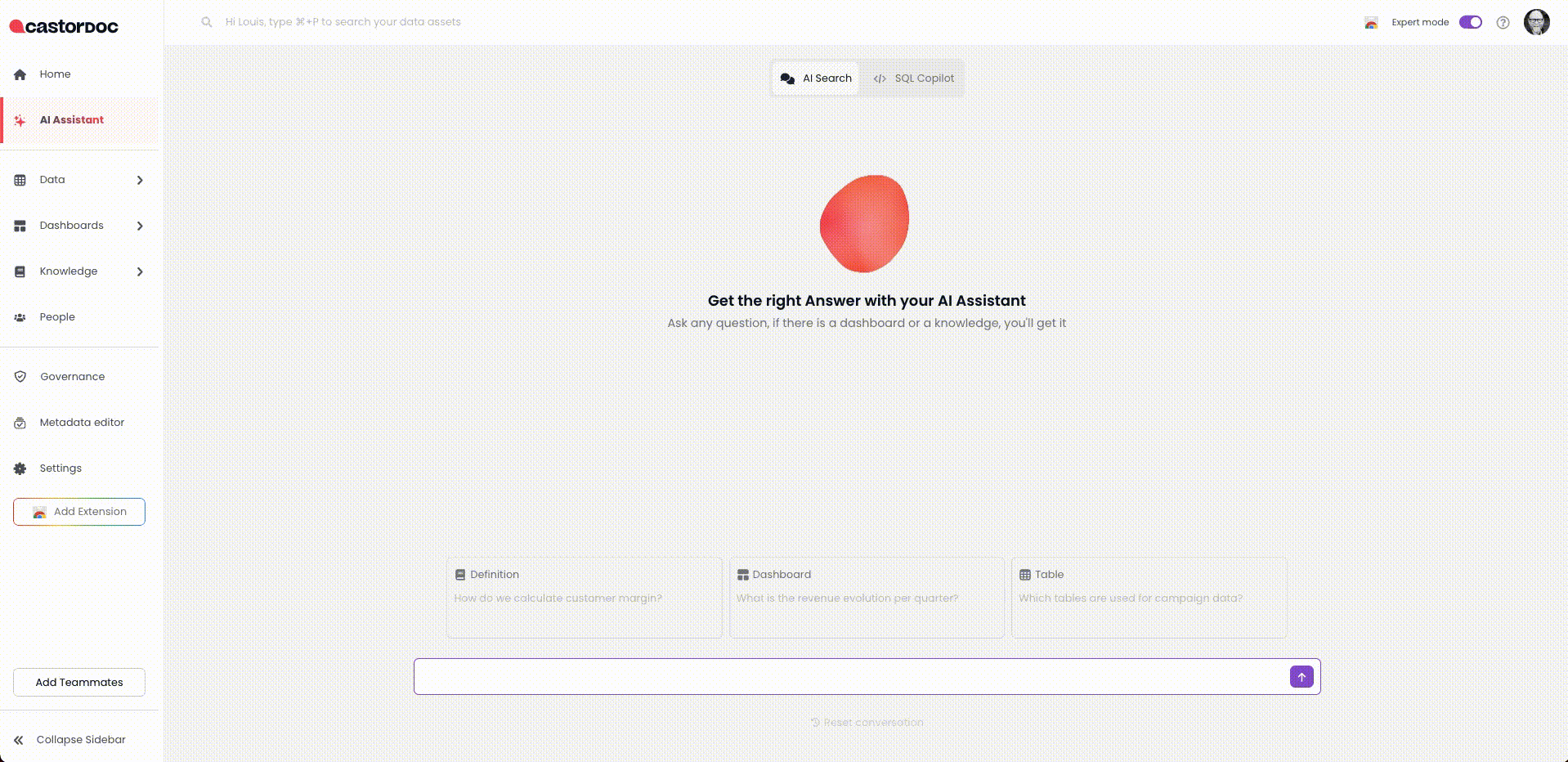Click the CastorDoc logo
The height and width of the screenshot is (762, 1568).
(64, 26)
